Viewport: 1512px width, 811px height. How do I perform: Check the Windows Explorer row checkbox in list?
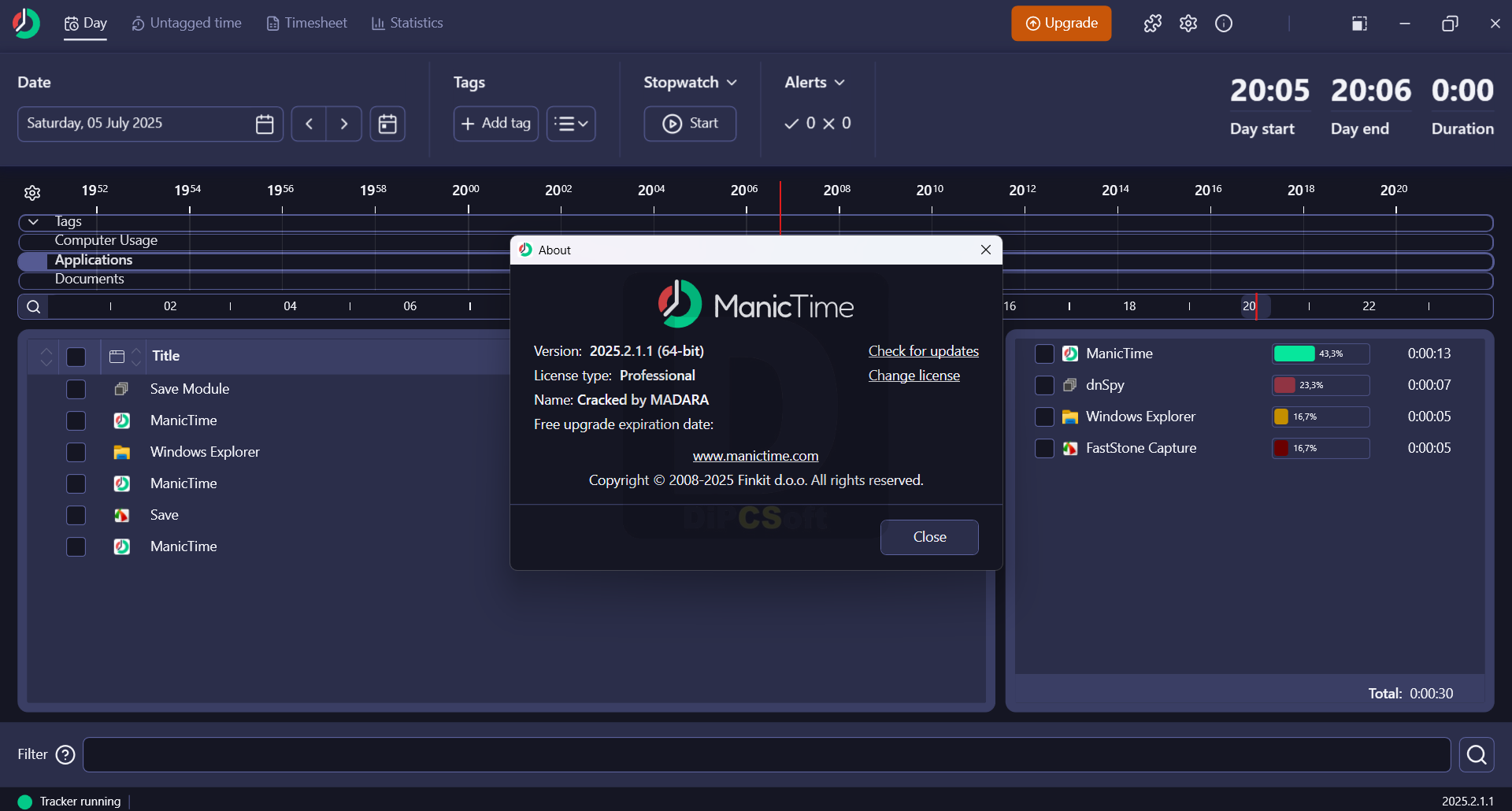click(76, 452)
